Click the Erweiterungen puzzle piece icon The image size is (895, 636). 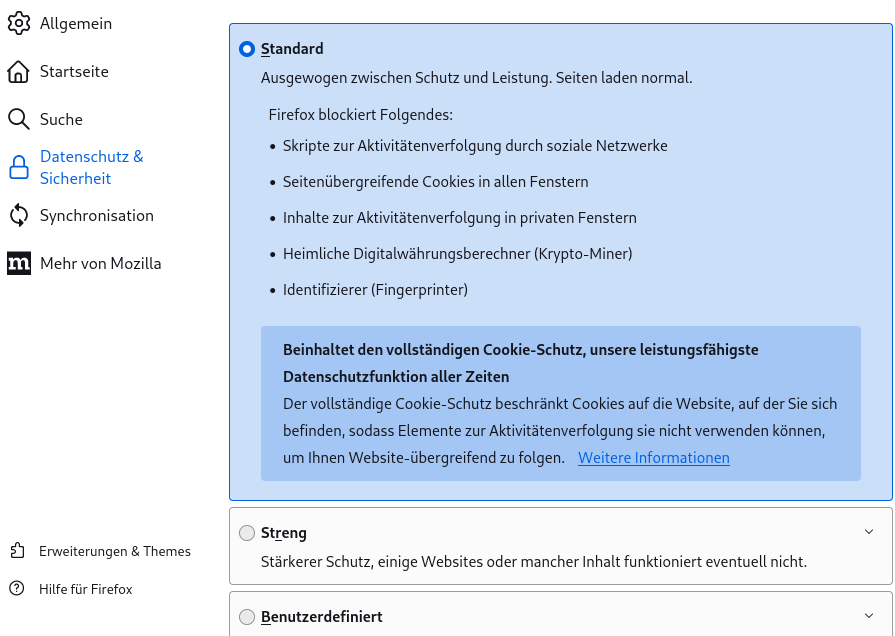coord(17,551)
